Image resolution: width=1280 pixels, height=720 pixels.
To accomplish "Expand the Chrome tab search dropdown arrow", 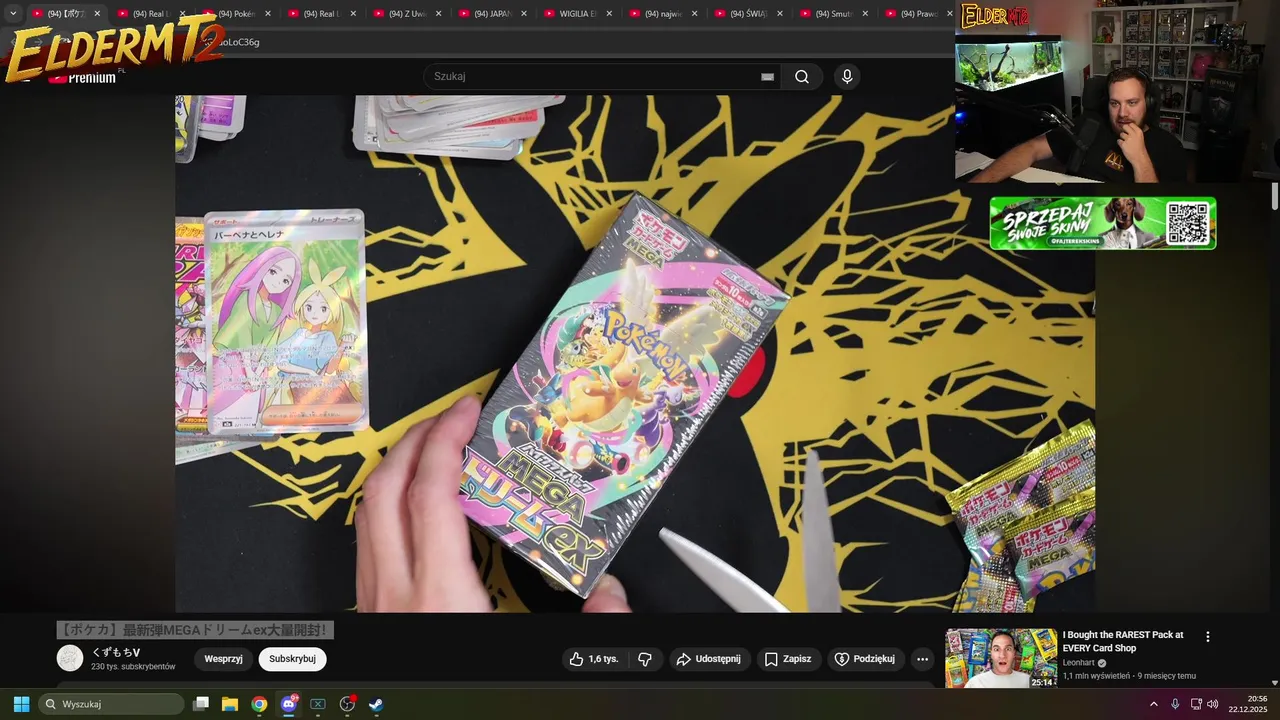I will pos(13,14).
